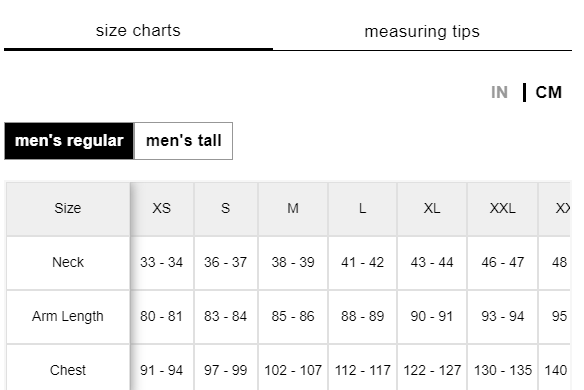
Task: Switch units to IN
Action: [x=499, y=92]
